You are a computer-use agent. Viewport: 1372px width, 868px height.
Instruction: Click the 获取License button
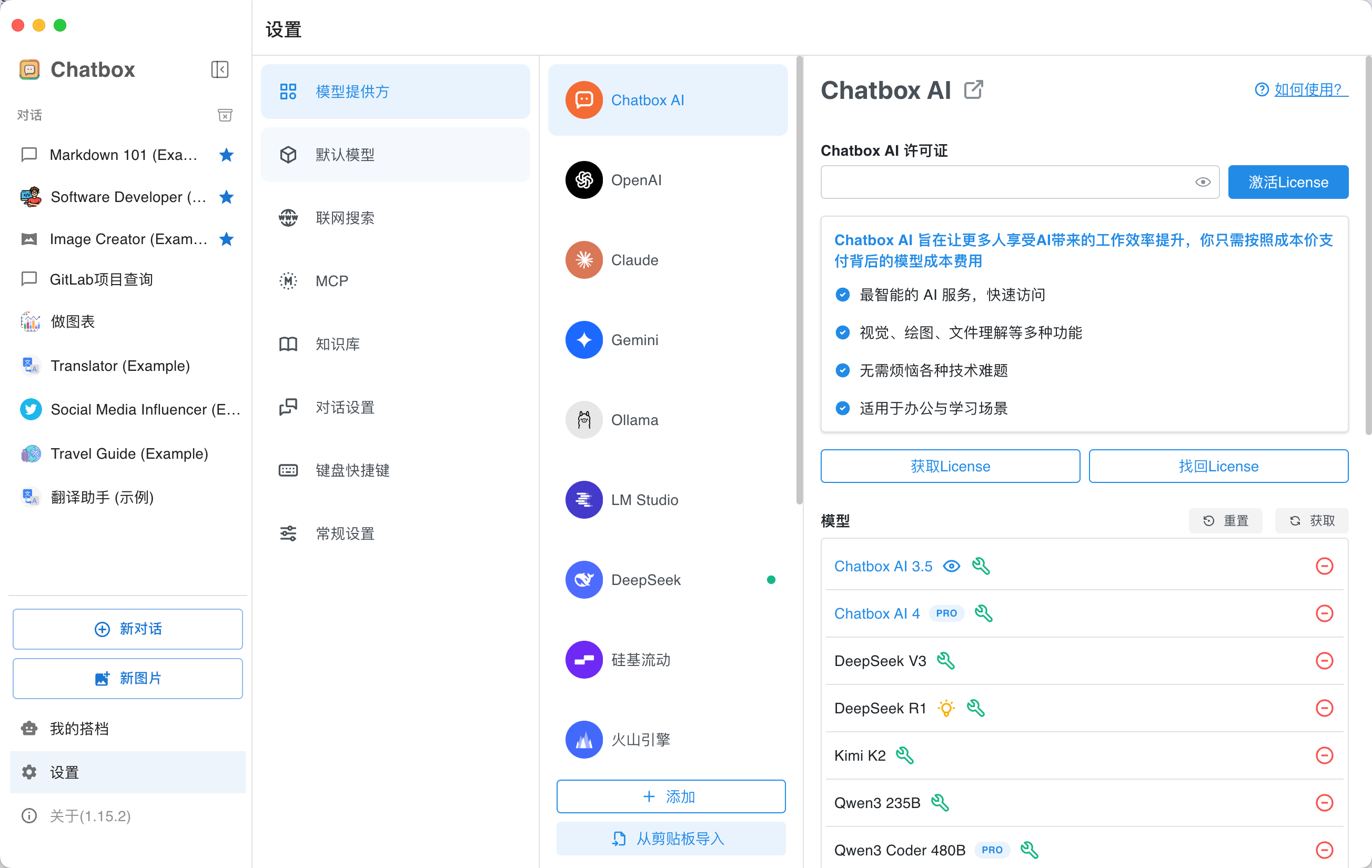click(x=950, y=466)
